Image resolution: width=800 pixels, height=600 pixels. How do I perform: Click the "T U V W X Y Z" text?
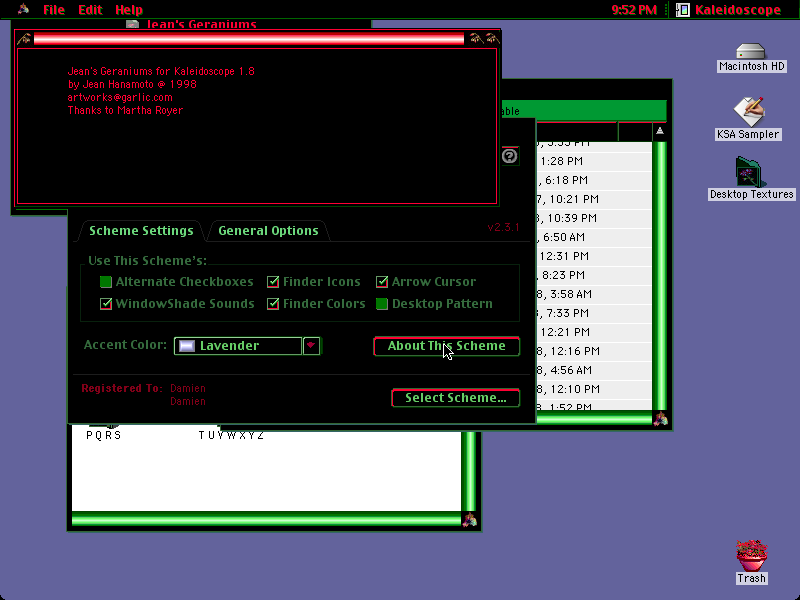pos(232,435)
